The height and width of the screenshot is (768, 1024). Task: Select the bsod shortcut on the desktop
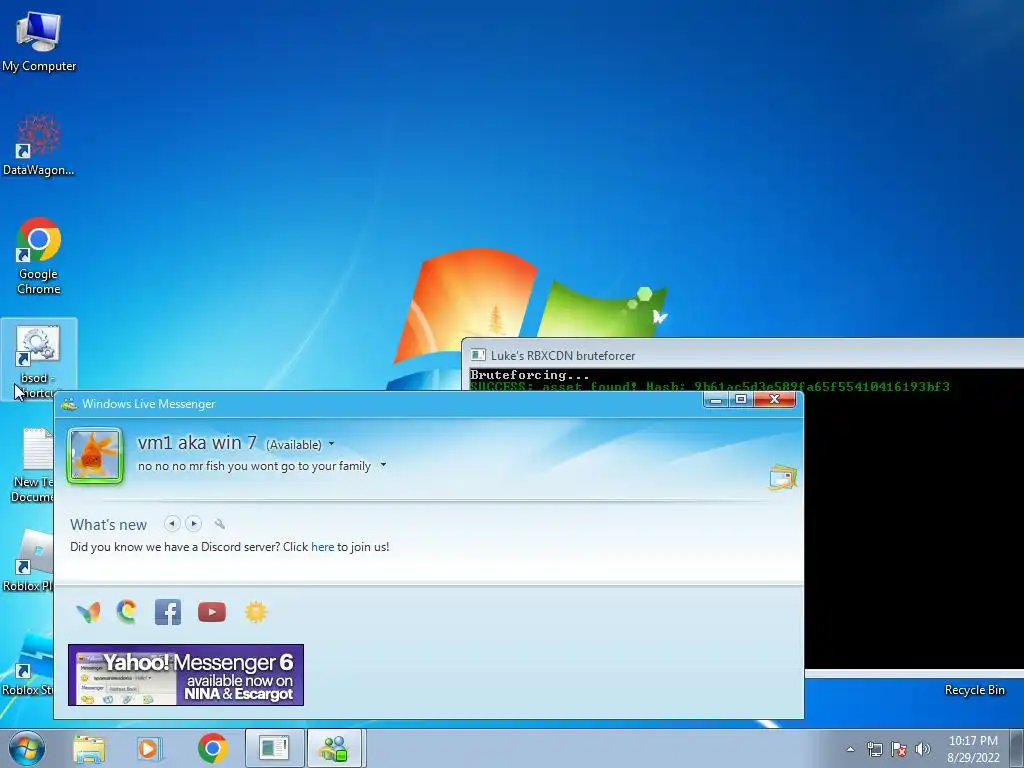(39, 359)
